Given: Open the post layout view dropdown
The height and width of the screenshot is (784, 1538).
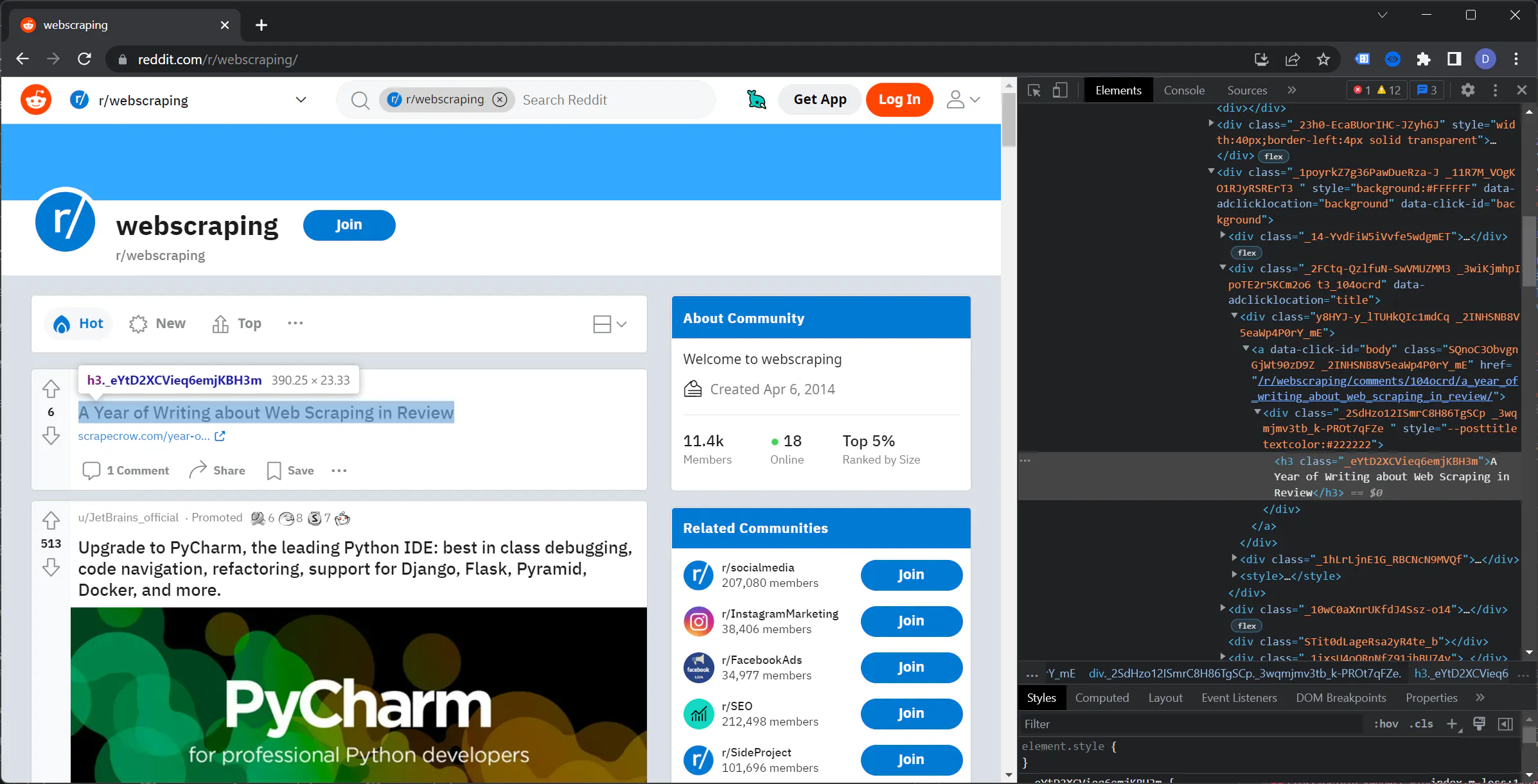Looking at the screenshot, I should tap(610, 324).
